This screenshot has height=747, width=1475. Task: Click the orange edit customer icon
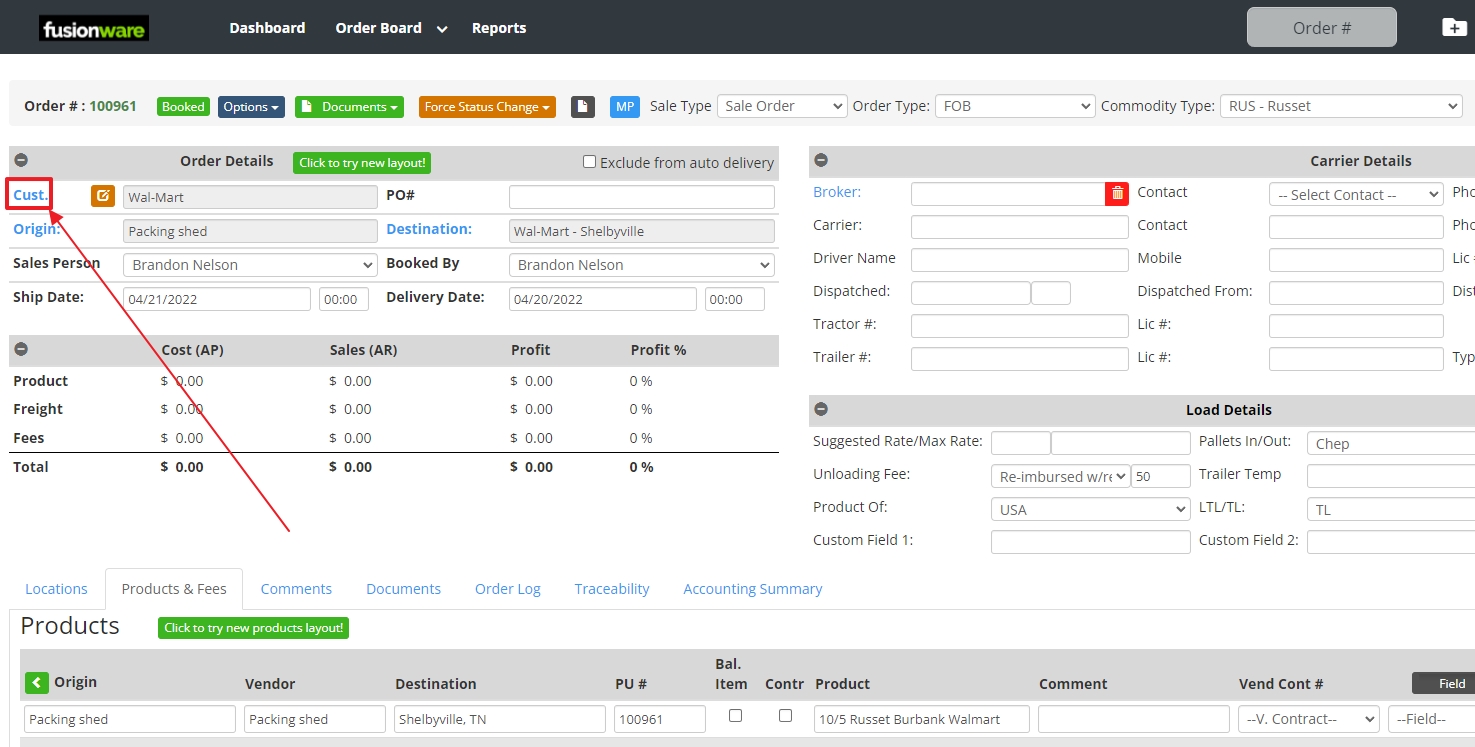pyautogui.click(x=103, y=196)
